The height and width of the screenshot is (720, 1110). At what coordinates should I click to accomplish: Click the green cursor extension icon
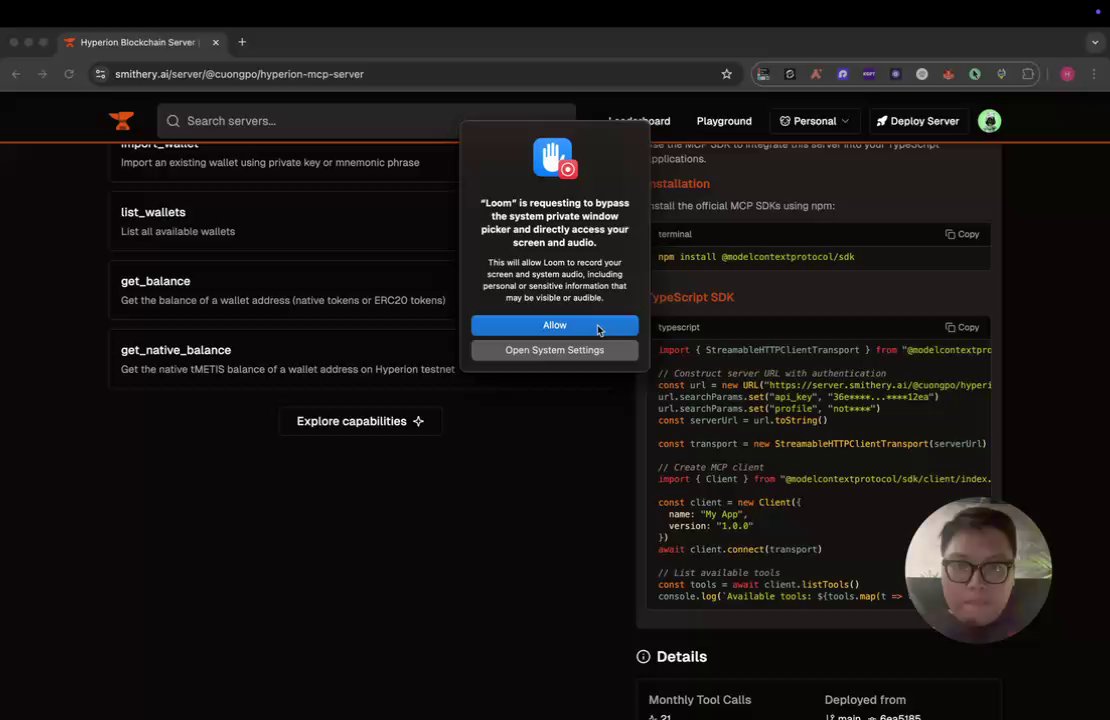coord(975,74)
